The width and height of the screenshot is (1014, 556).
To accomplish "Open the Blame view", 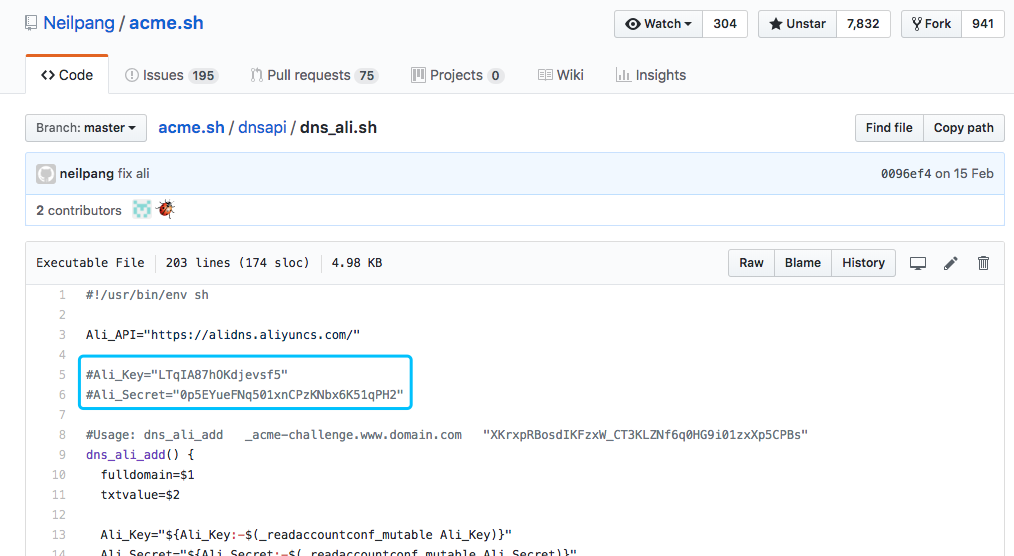I will point(802,263).
